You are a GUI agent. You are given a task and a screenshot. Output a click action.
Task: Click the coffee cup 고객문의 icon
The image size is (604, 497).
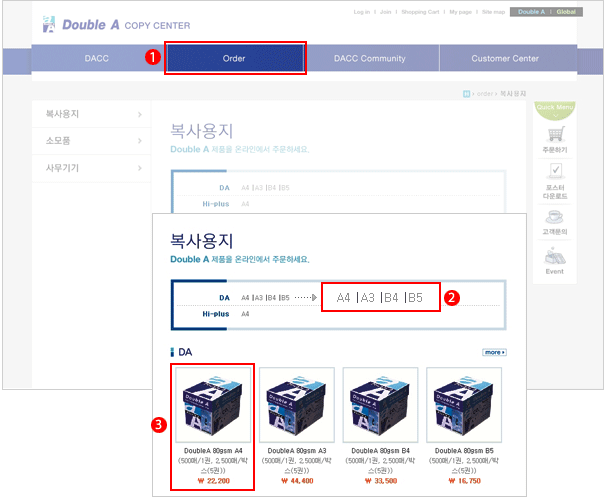(x=555, y=217)
